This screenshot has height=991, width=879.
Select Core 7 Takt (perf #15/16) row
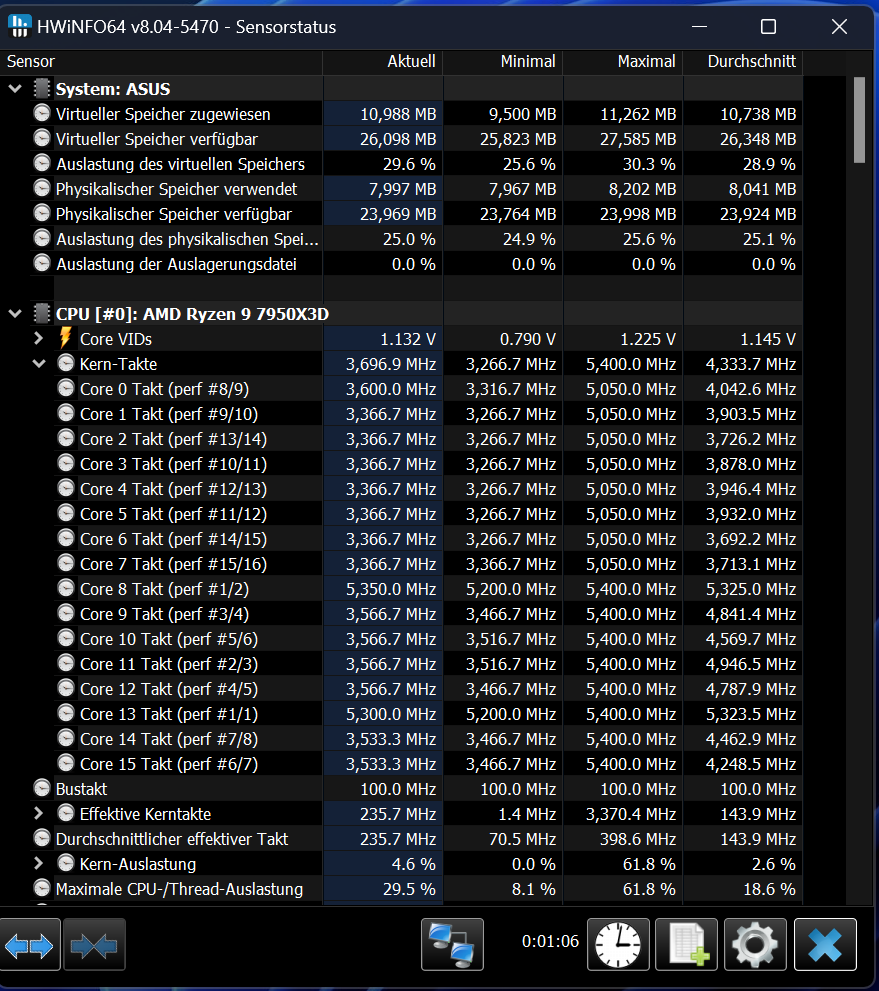(x=428, y=564)
